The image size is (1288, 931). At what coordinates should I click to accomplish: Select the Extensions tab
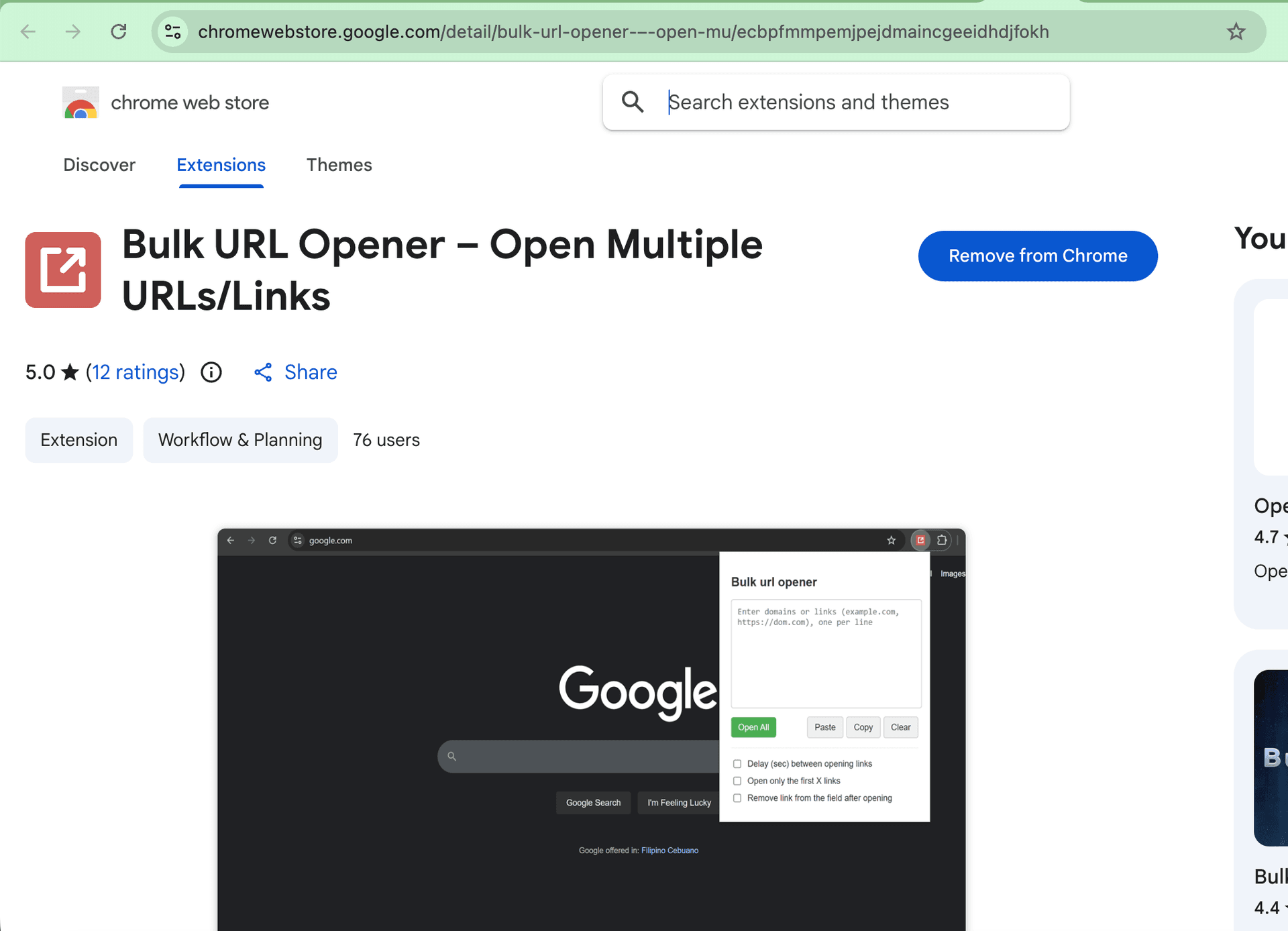click(221, 165)
